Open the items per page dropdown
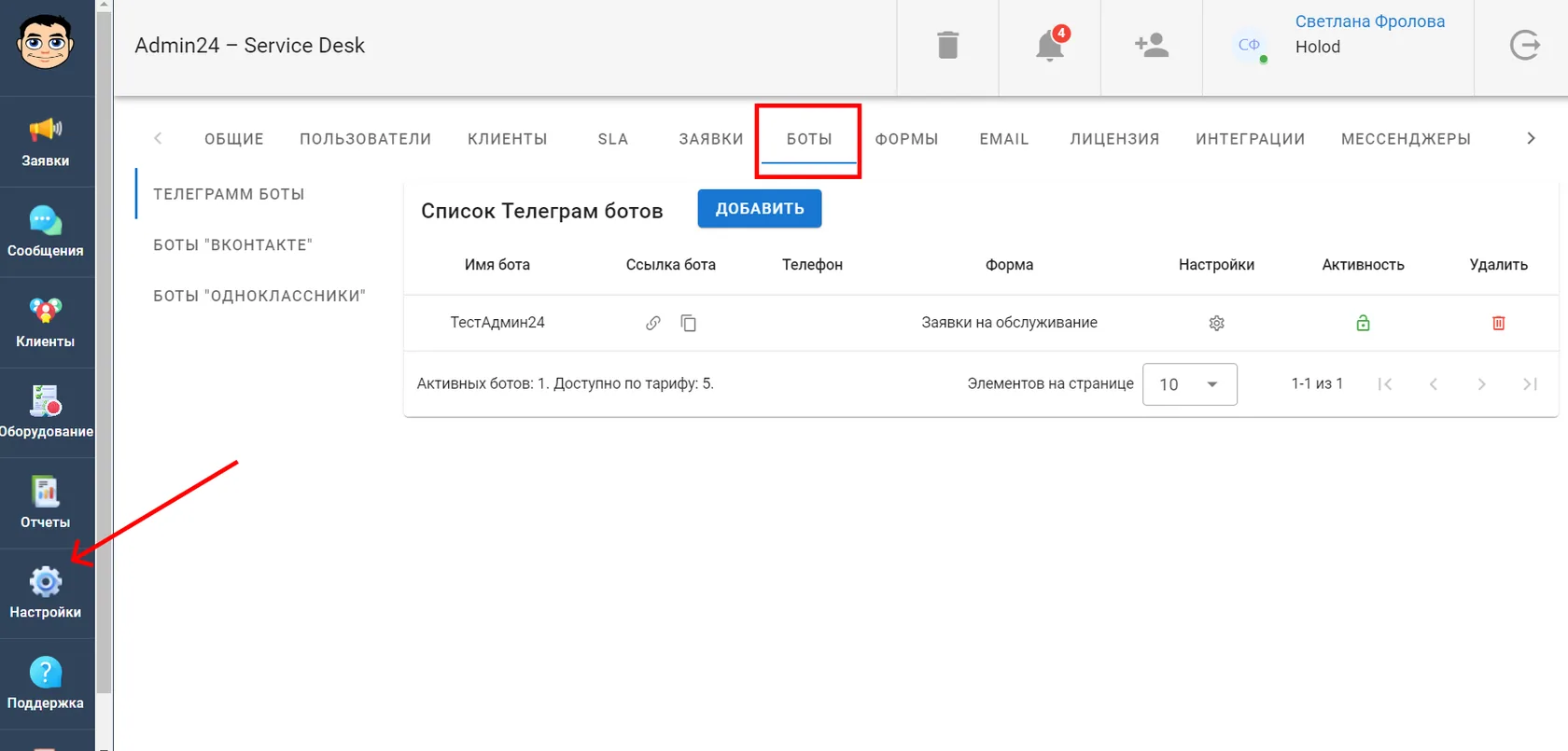 pos(1190,384)
